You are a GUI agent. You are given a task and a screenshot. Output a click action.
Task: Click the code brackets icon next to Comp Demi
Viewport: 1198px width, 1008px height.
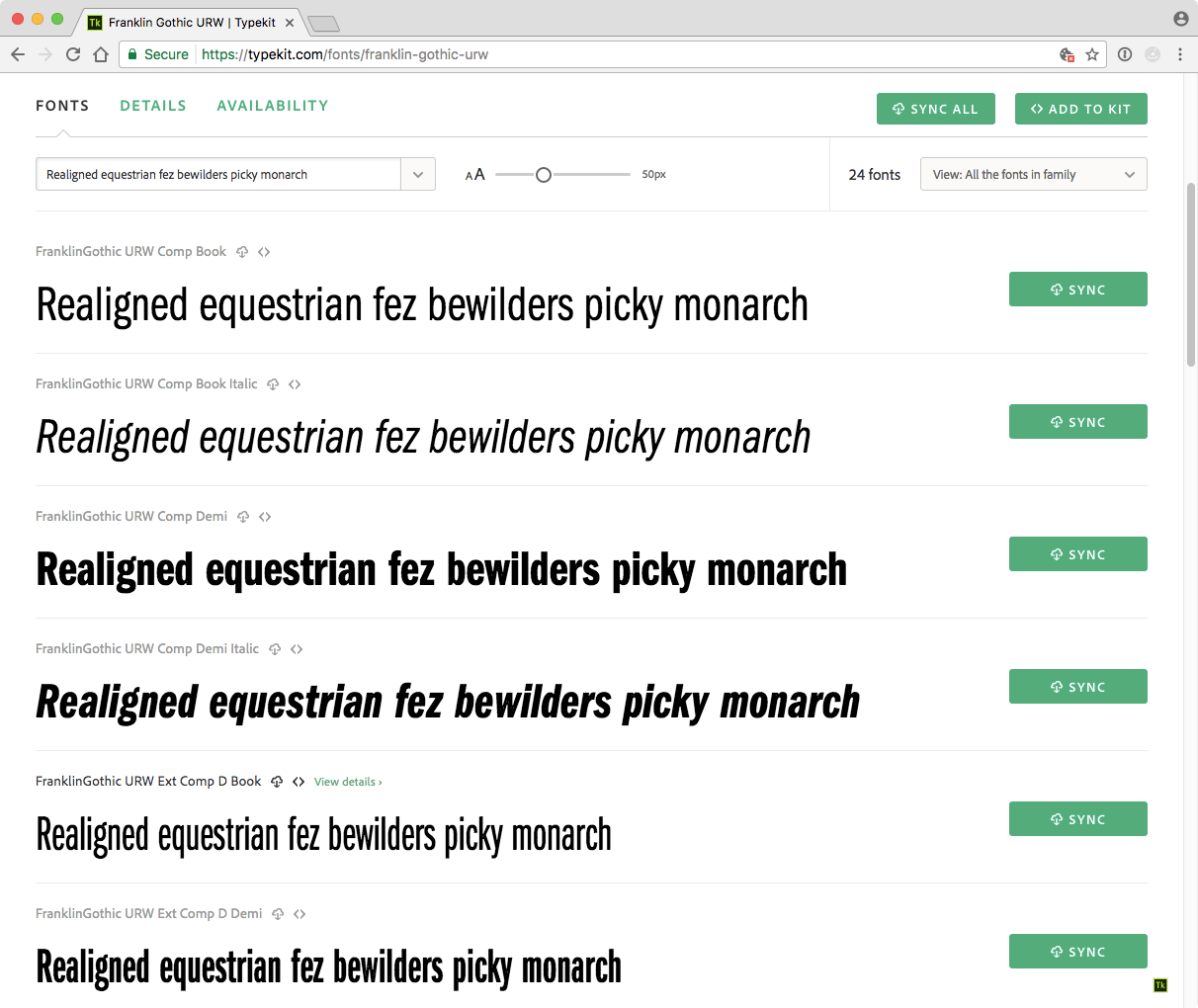(265, 517)
